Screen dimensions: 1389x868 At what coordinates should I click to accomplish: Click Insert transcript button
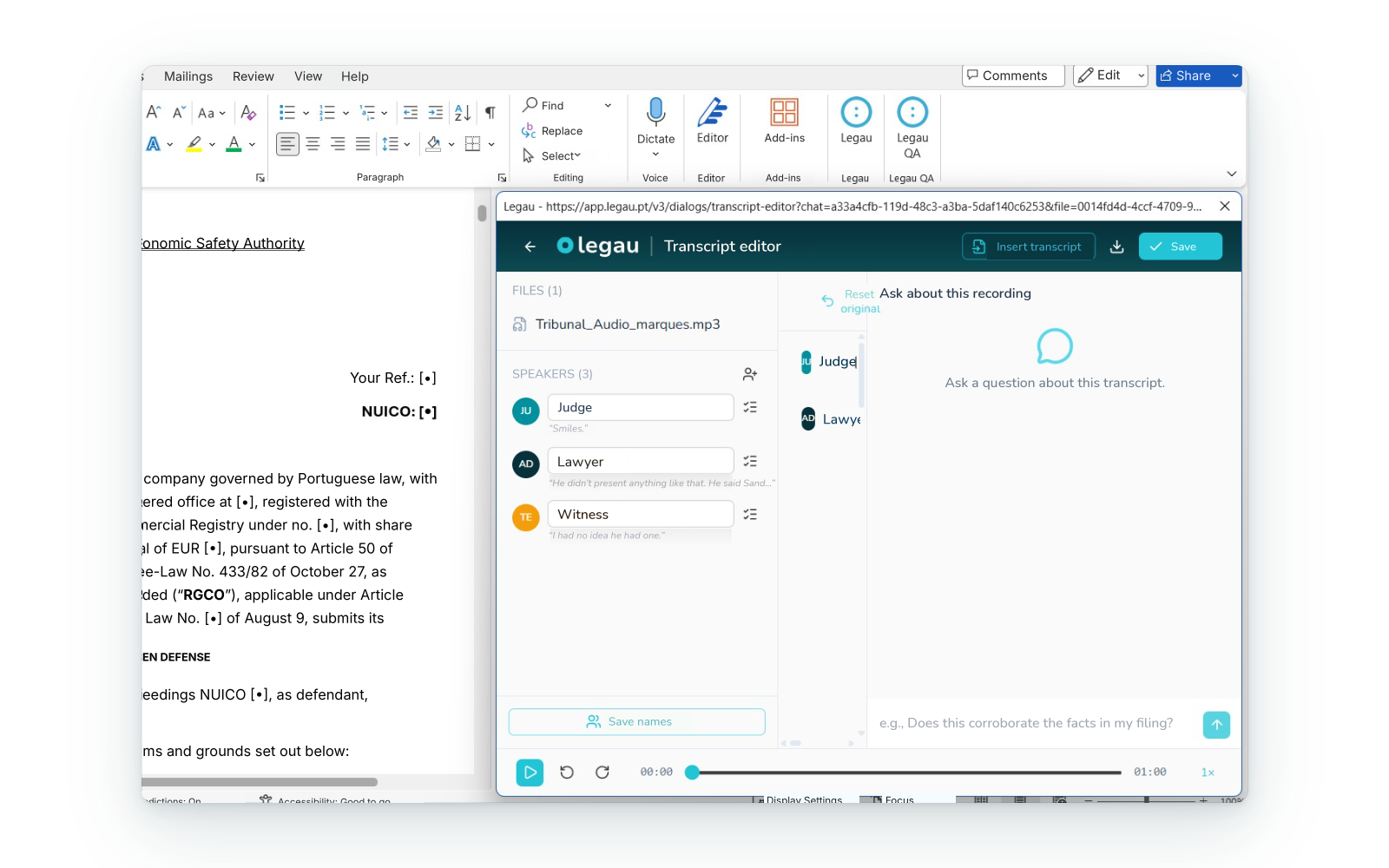pos(1028,247)
